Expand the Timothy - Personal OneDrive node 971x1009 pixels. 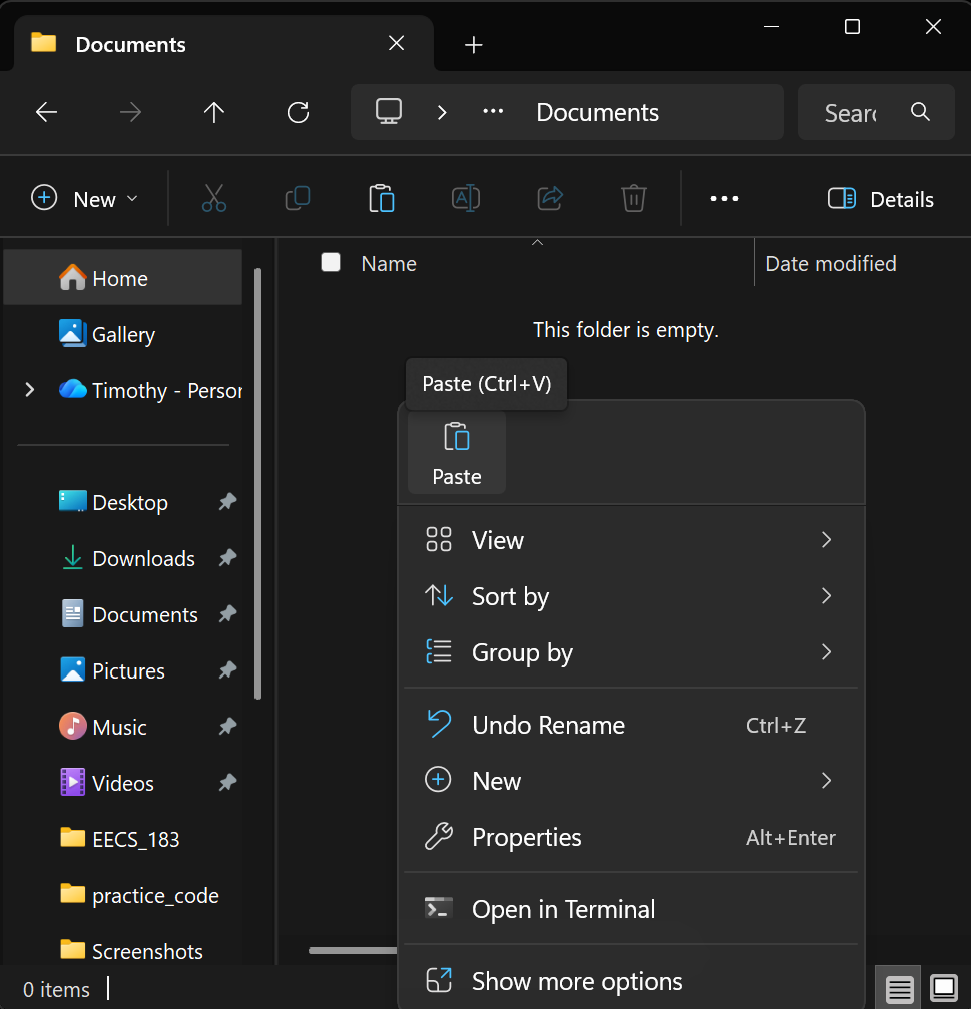(30, 390)
